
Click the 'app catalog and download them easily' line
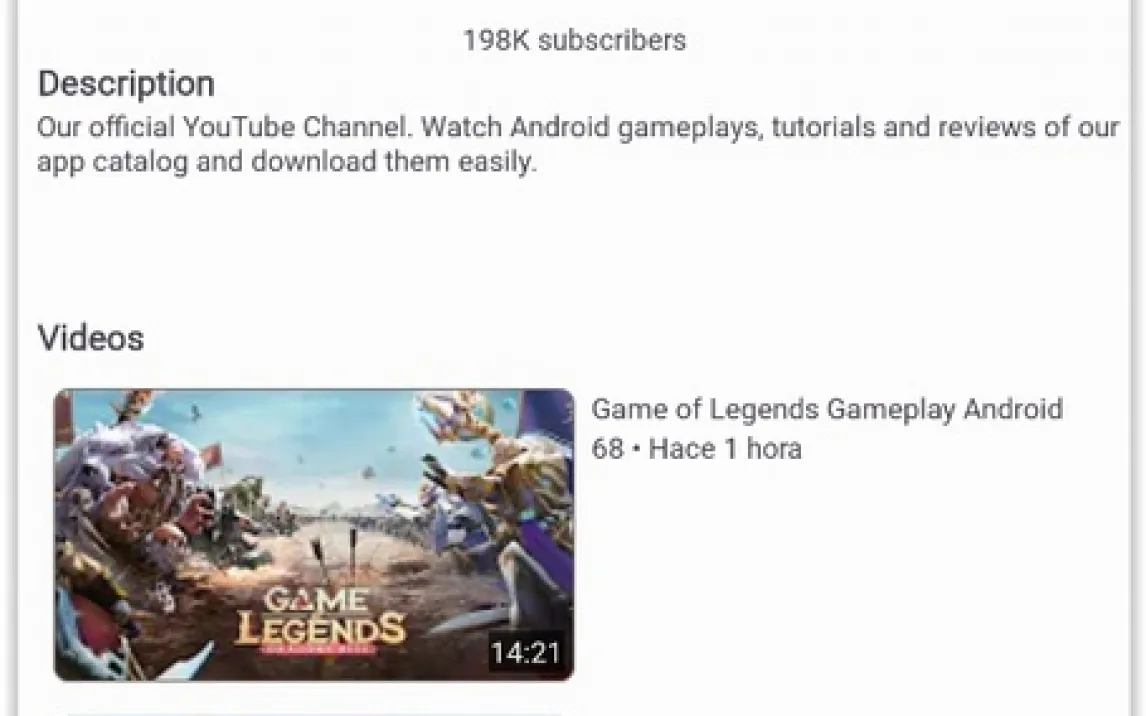tap(286, 161)
